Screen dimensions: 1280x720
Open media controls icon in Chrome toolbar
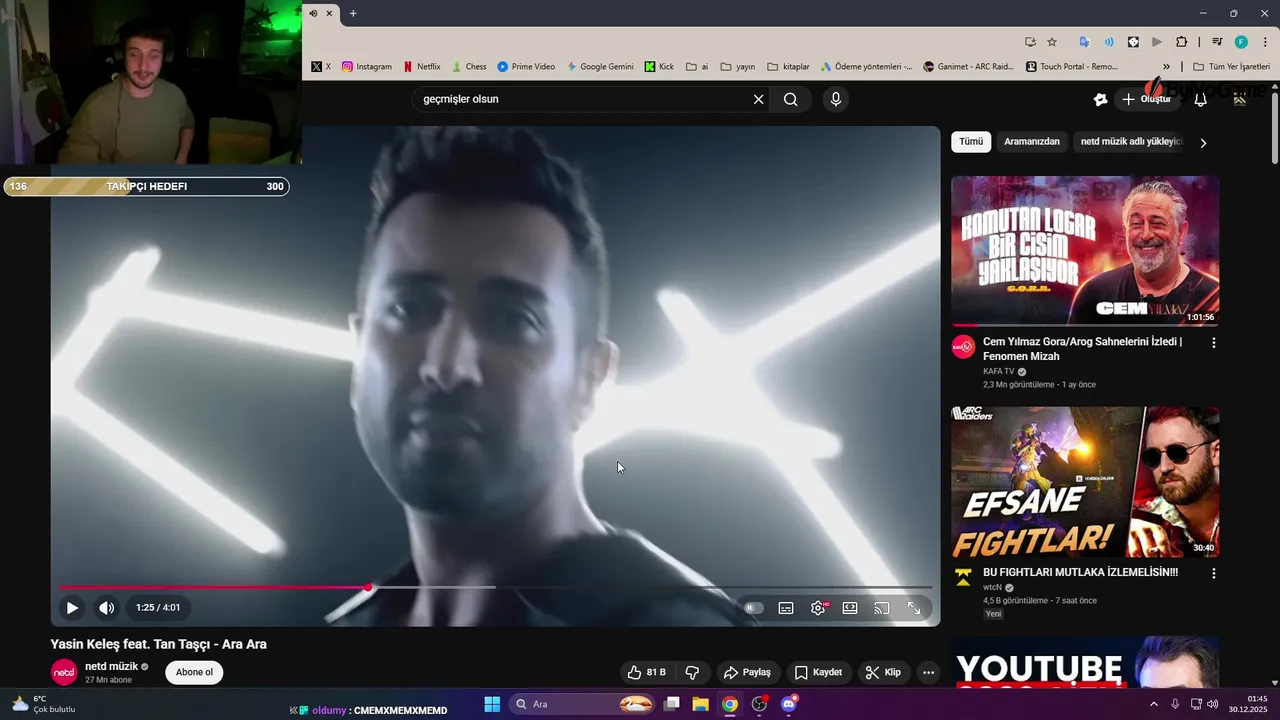(x=1217, y=42)
